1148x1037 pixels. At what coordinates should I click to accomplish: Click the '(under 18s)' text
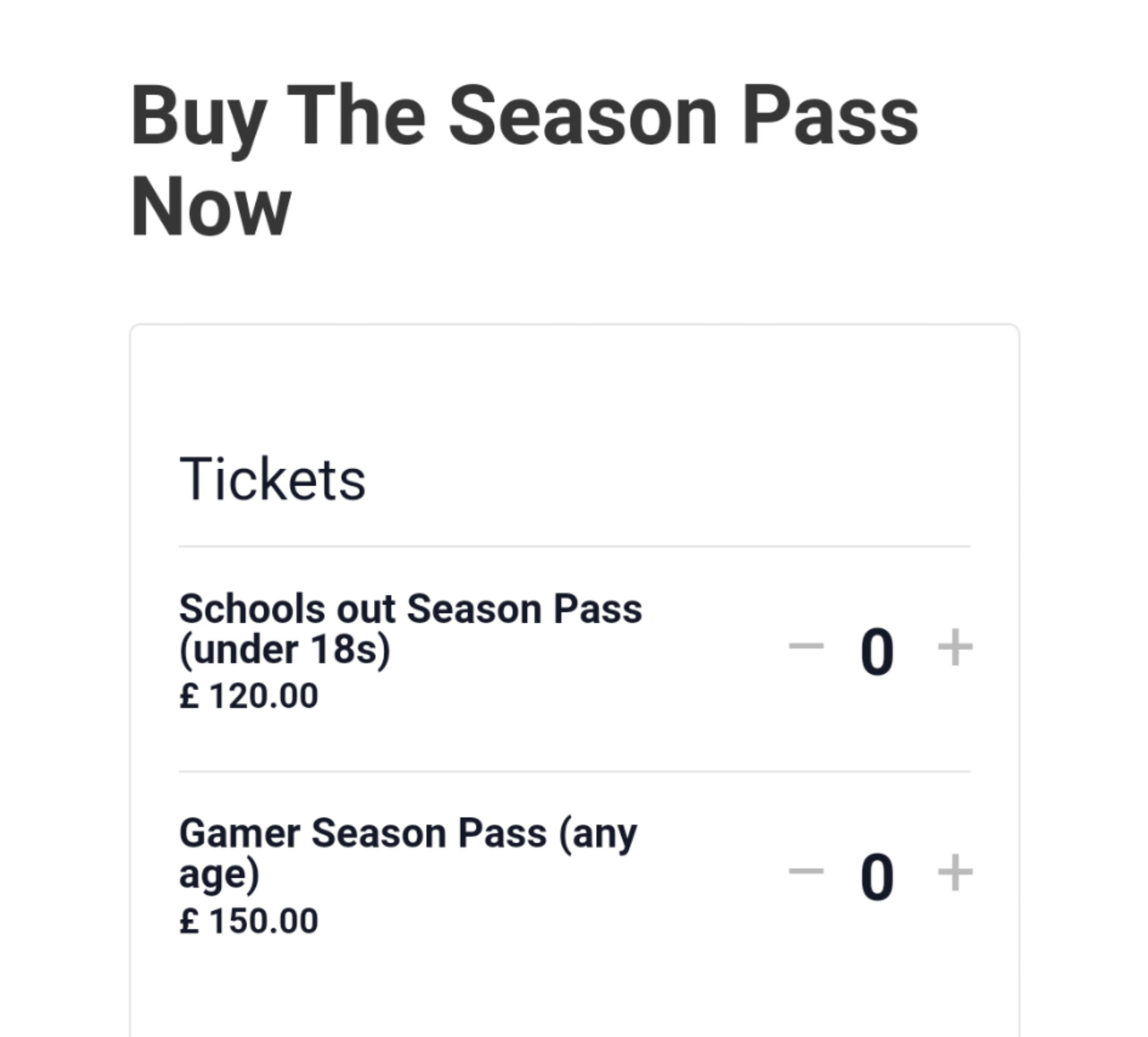285,650
